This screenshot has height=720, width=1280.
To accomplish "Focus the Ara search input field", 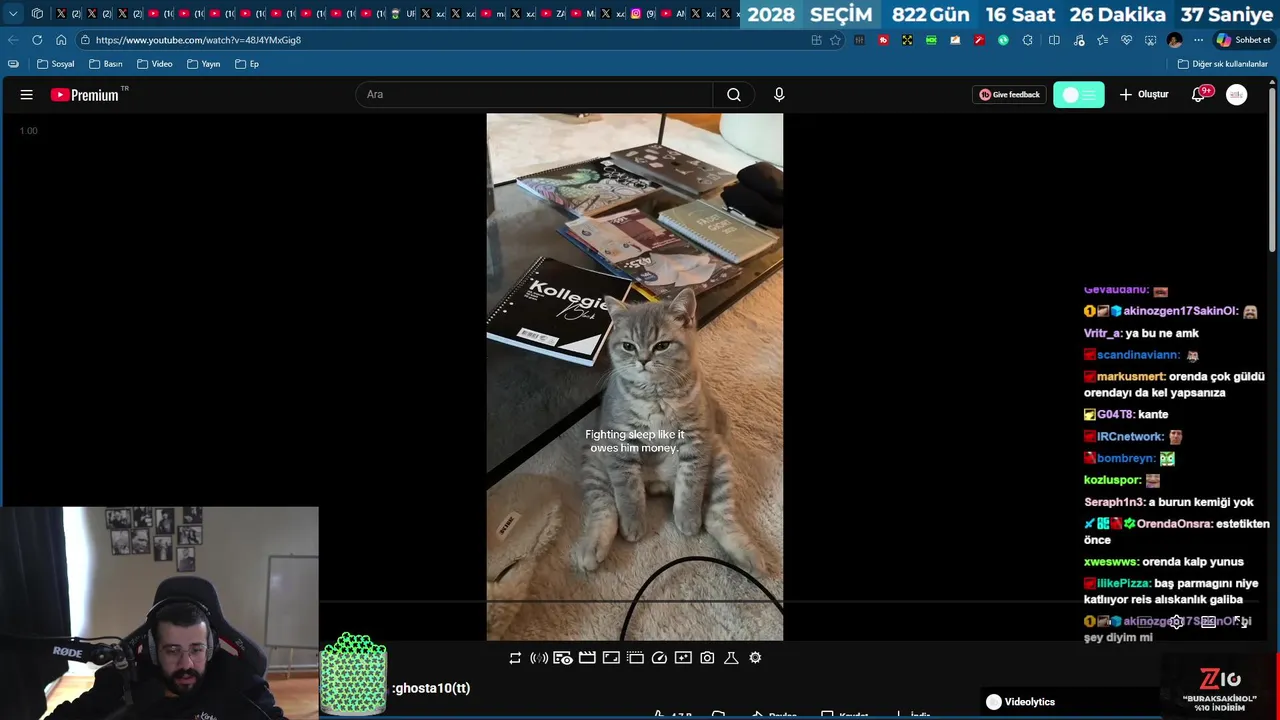I will pos(534,95).
